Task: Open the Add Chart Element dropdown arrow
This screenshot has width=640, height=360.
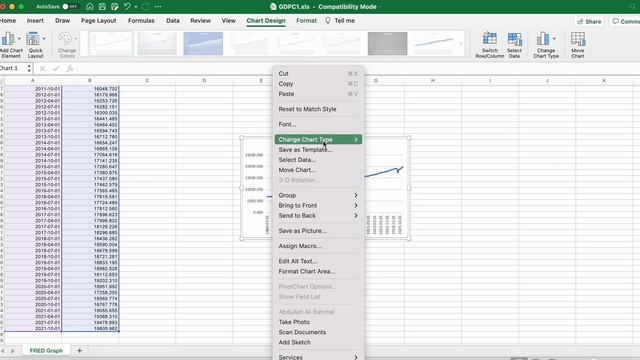Action: [x=19, y=38]
